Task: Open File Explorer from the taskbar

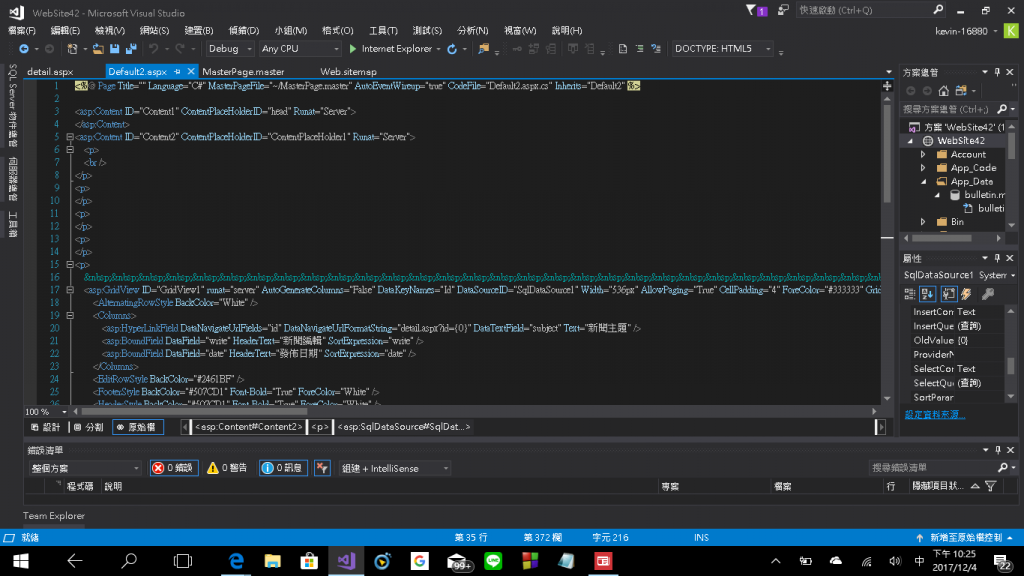Action: 272,561
